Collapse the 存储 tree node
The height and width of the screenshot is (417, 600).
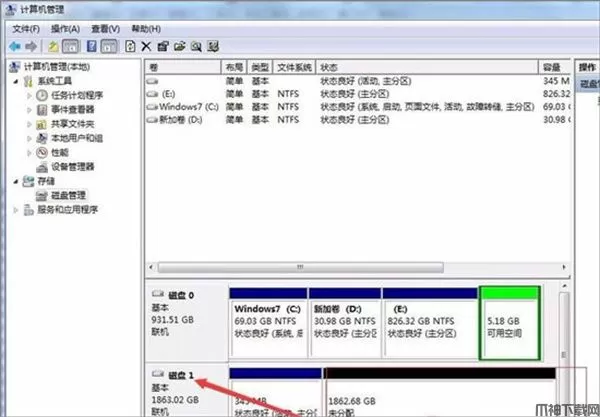point(16,181)
